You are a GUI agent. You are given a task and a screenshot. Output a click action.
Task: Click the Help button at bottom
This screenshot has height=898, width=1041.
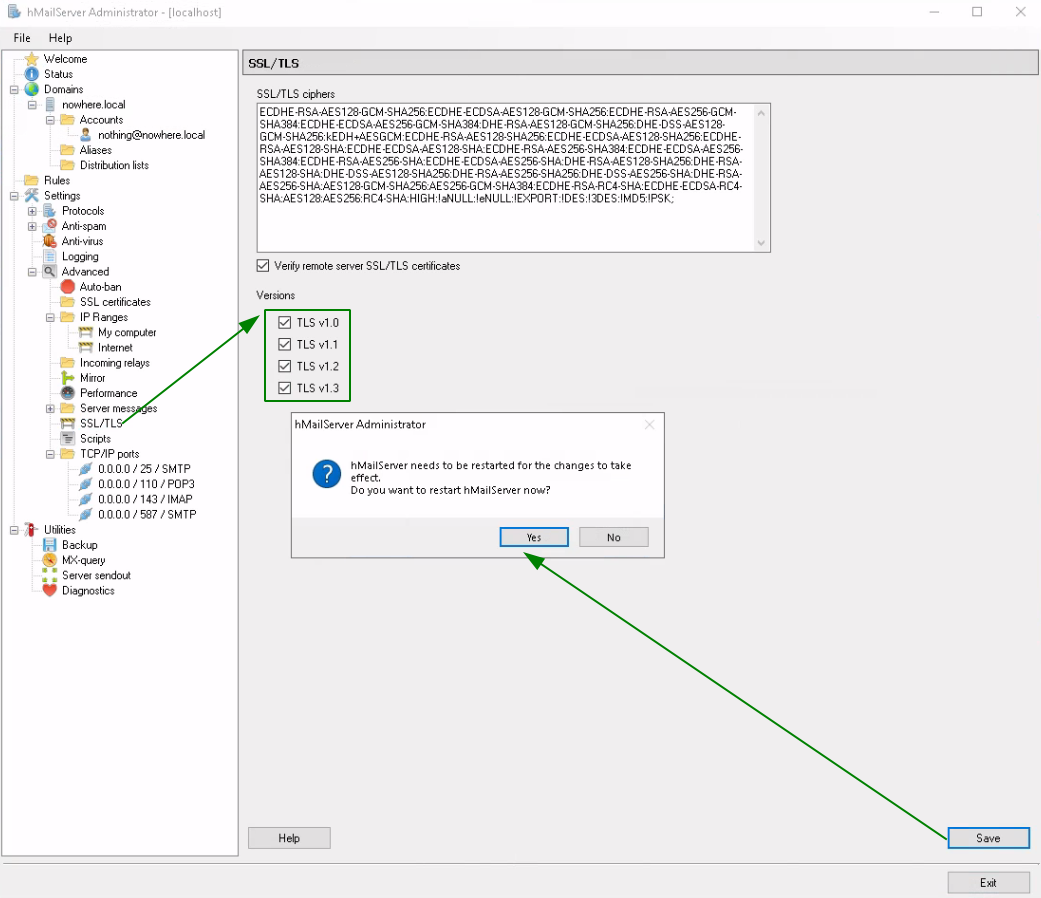pyautogui.click(x=289, y=838)
